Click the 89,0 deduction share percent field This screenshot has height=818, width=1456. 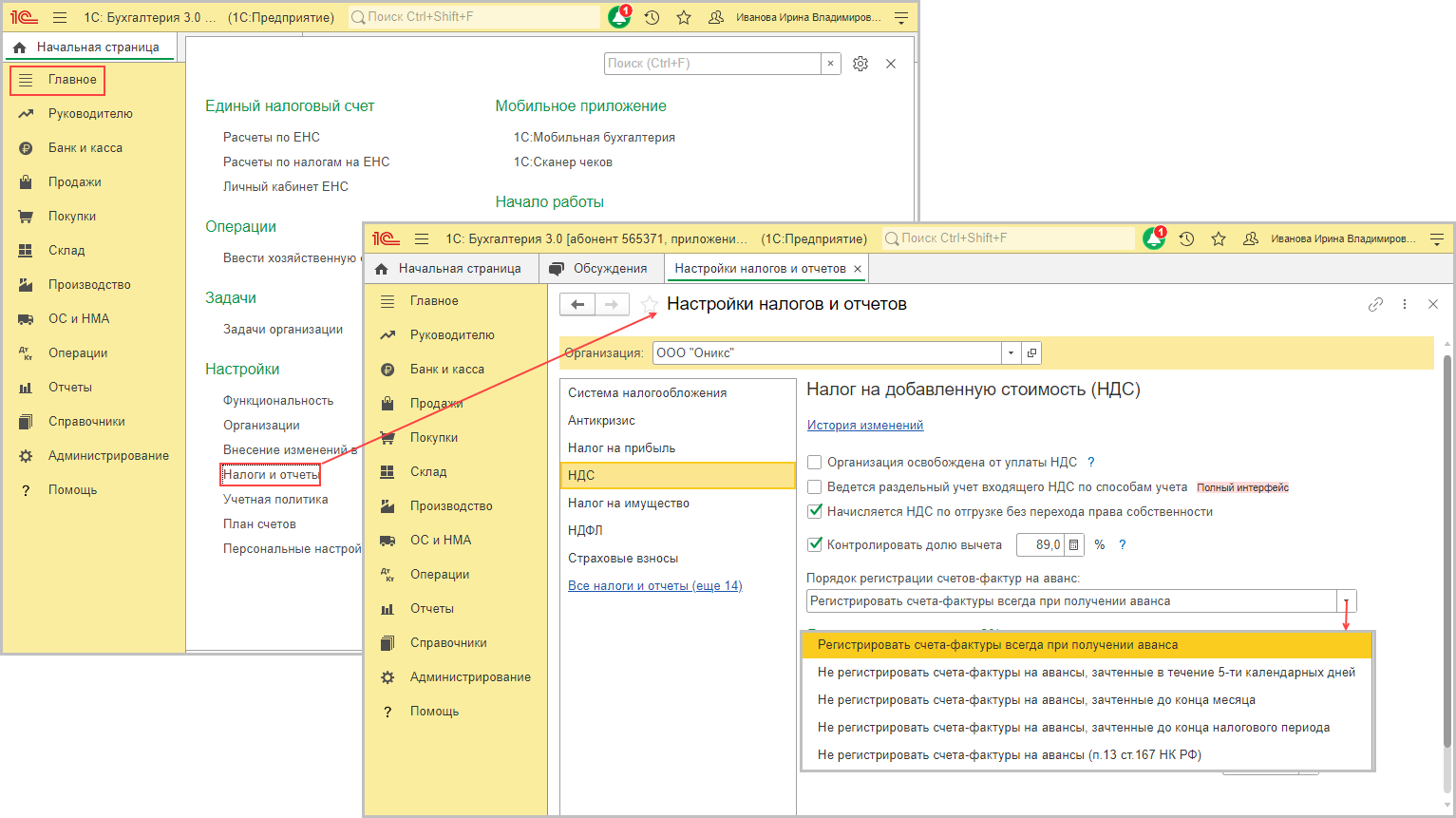click(1040, 545)
